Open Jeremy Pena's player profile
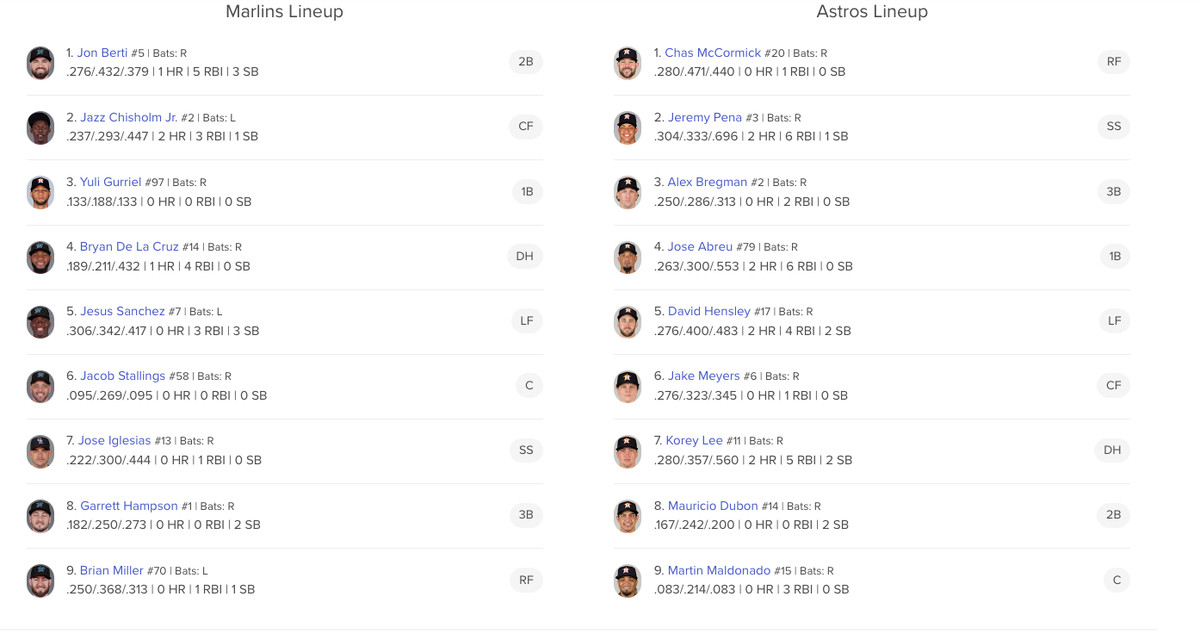The height and width of the screenshot is (640, 1200). pos(704,117)
